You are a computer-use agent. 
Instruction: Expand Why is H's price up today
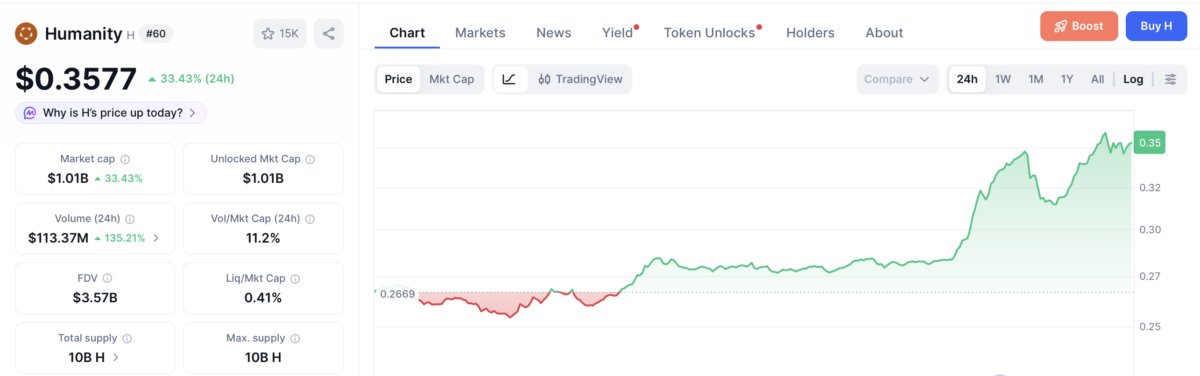coord(111,113)
